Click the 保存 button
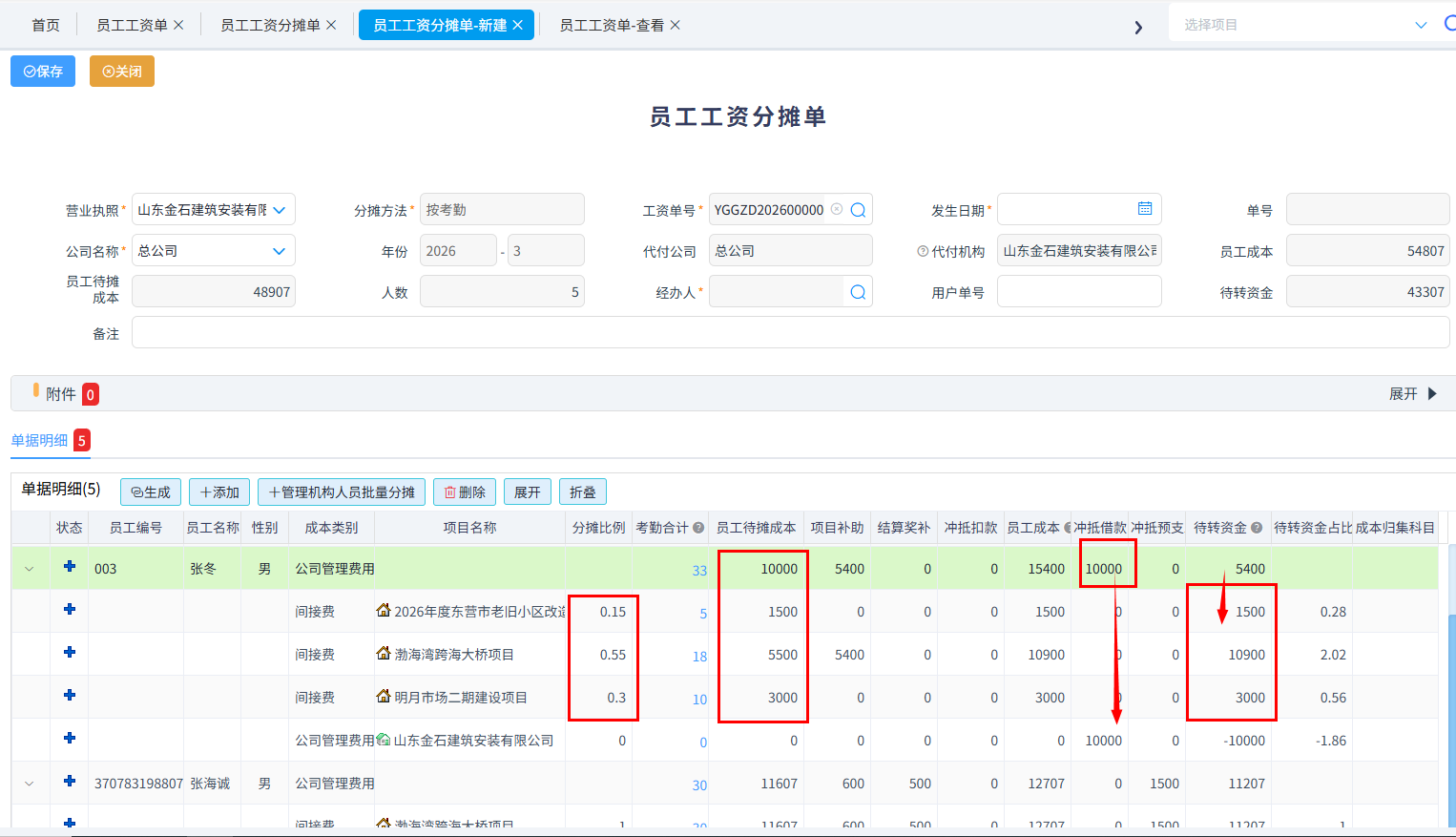Image resolution: width=1456 pixels, height=837 pixels. pos(43,72)
